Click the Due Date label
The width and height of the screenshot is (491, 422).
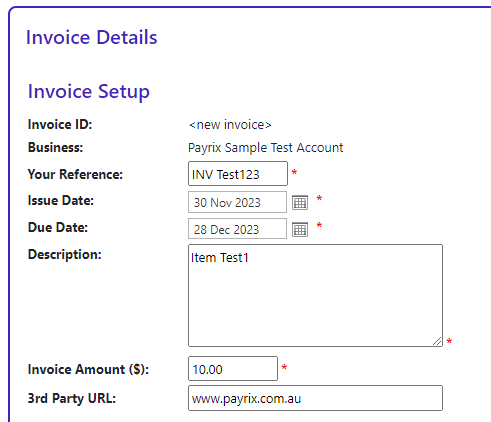[x=58, y=227]
